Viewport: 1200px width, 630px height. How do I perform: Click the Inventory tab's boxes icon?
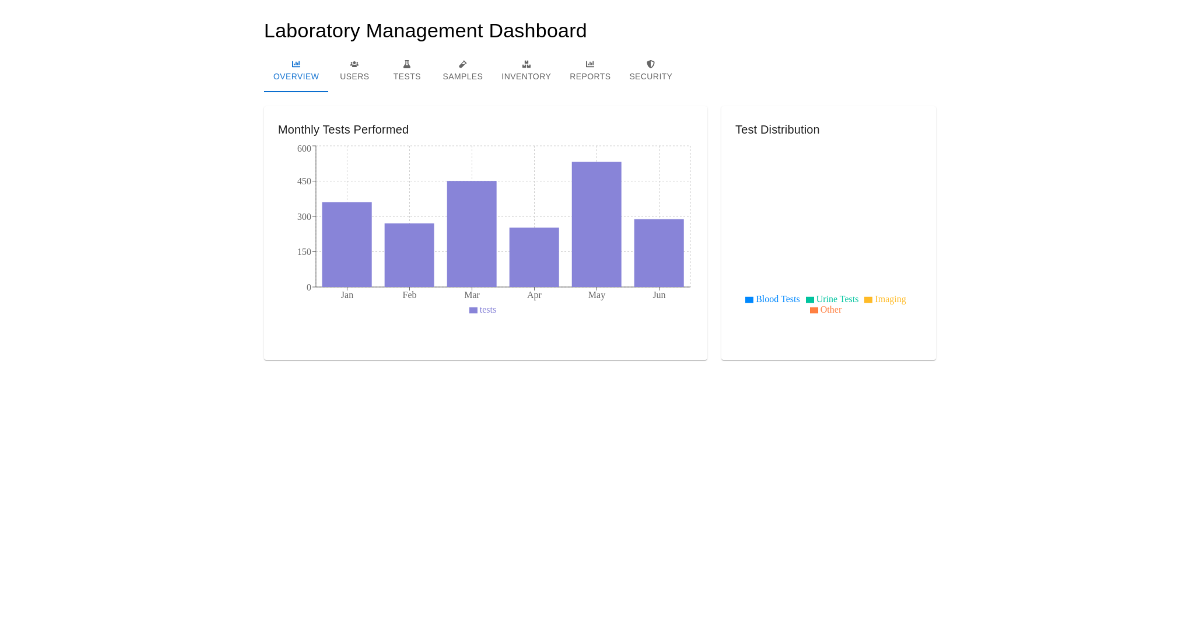526,64
